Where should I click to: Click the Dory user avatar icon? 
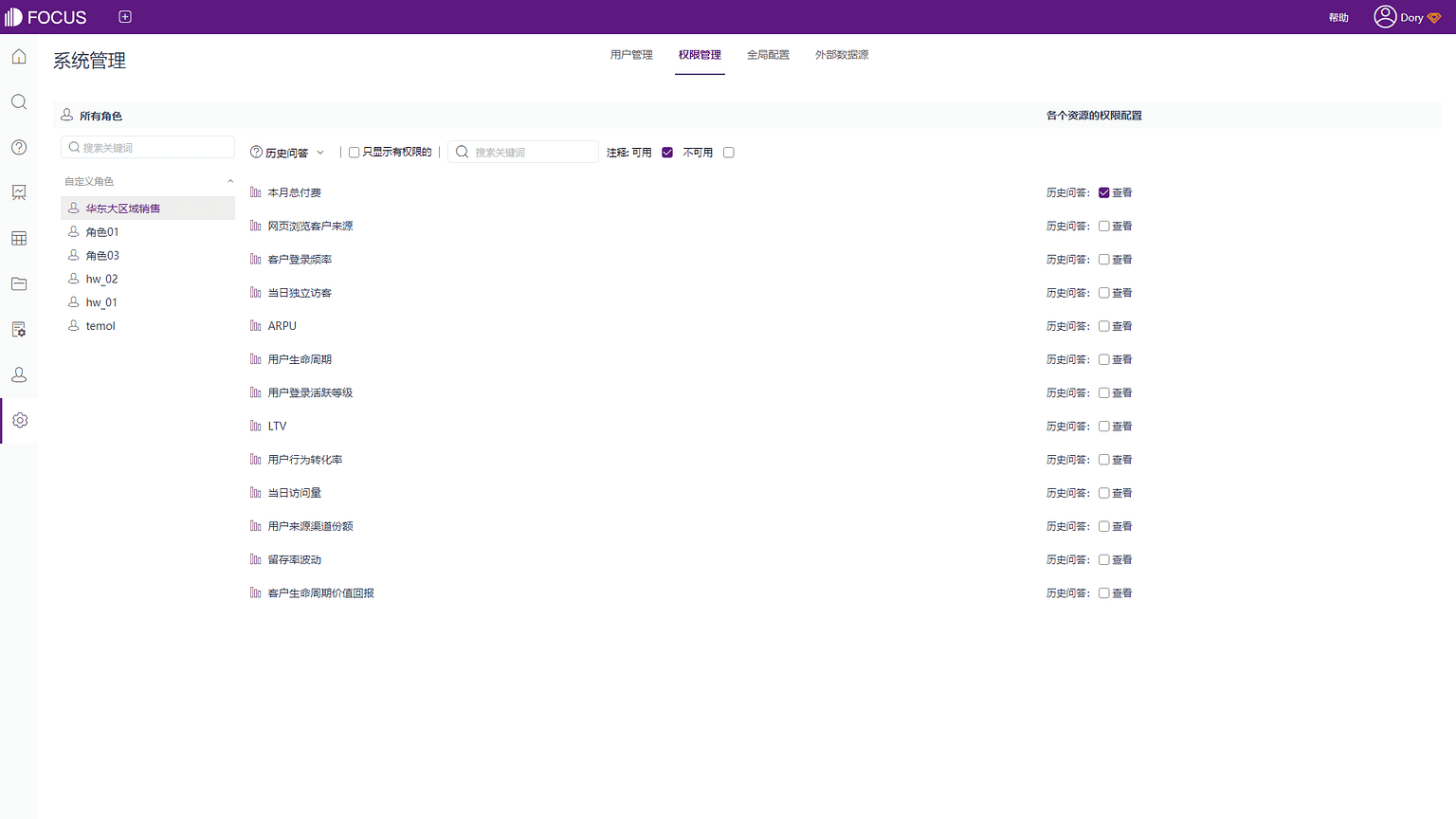pos(1385,17)
